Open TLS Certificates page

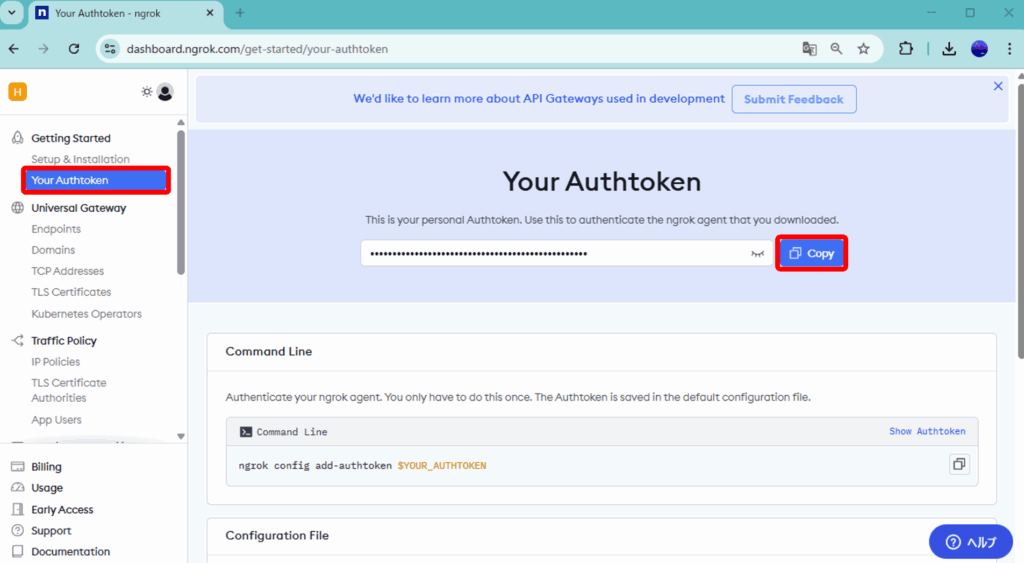pyautogui.click(x=71, y=292)
